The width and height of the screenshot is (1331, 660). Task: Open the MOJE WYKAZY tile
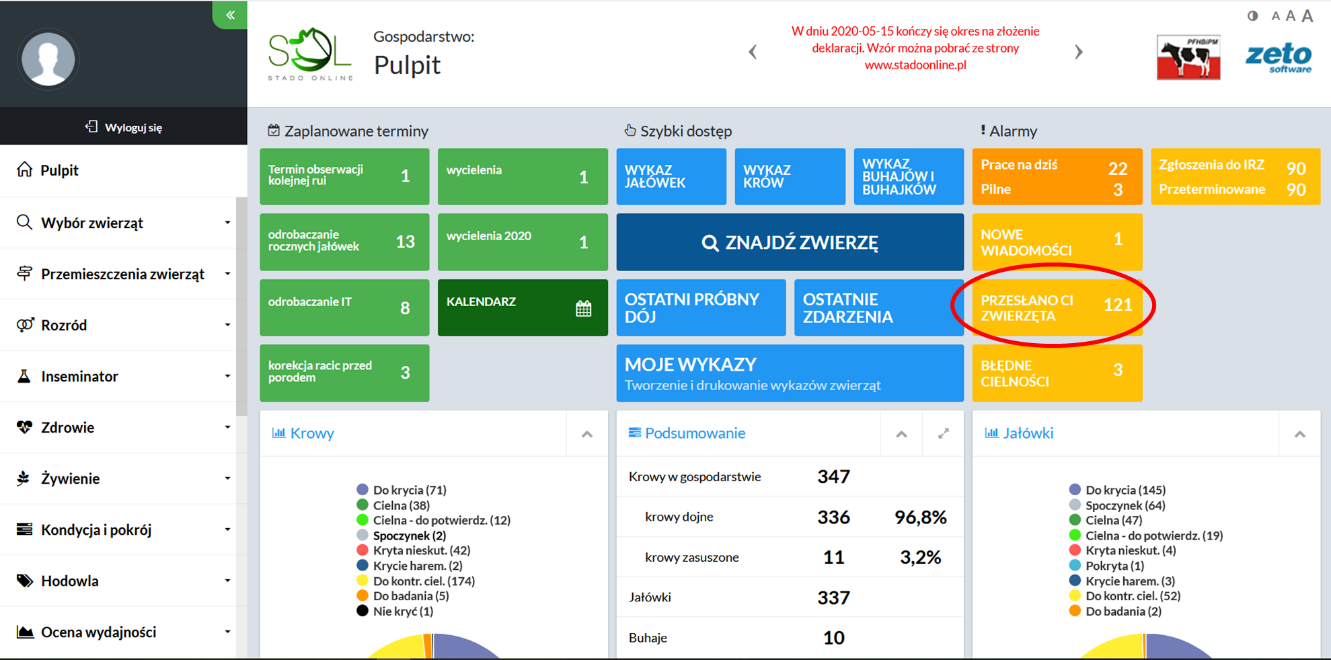790,373
